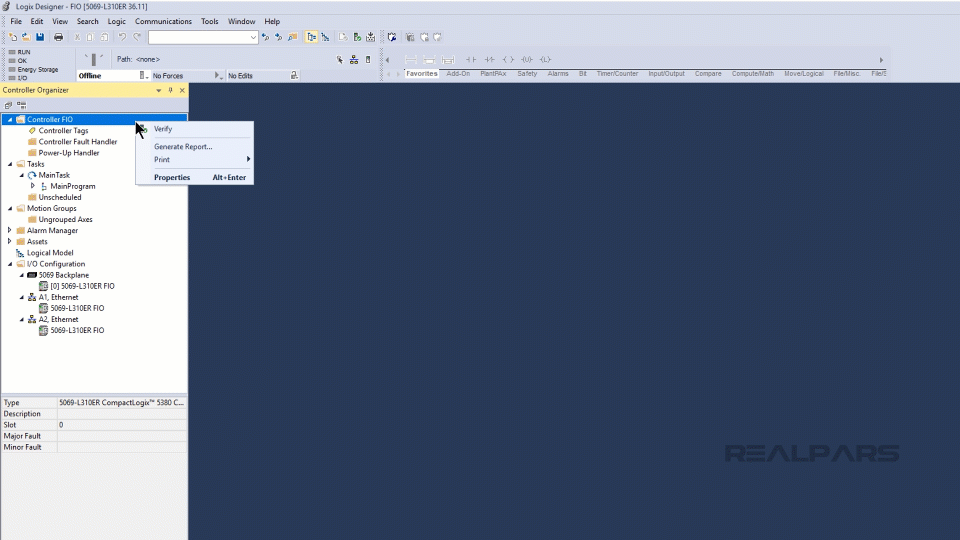Expand the Assets tree node
960x540 pixels.
pos(10,241)
